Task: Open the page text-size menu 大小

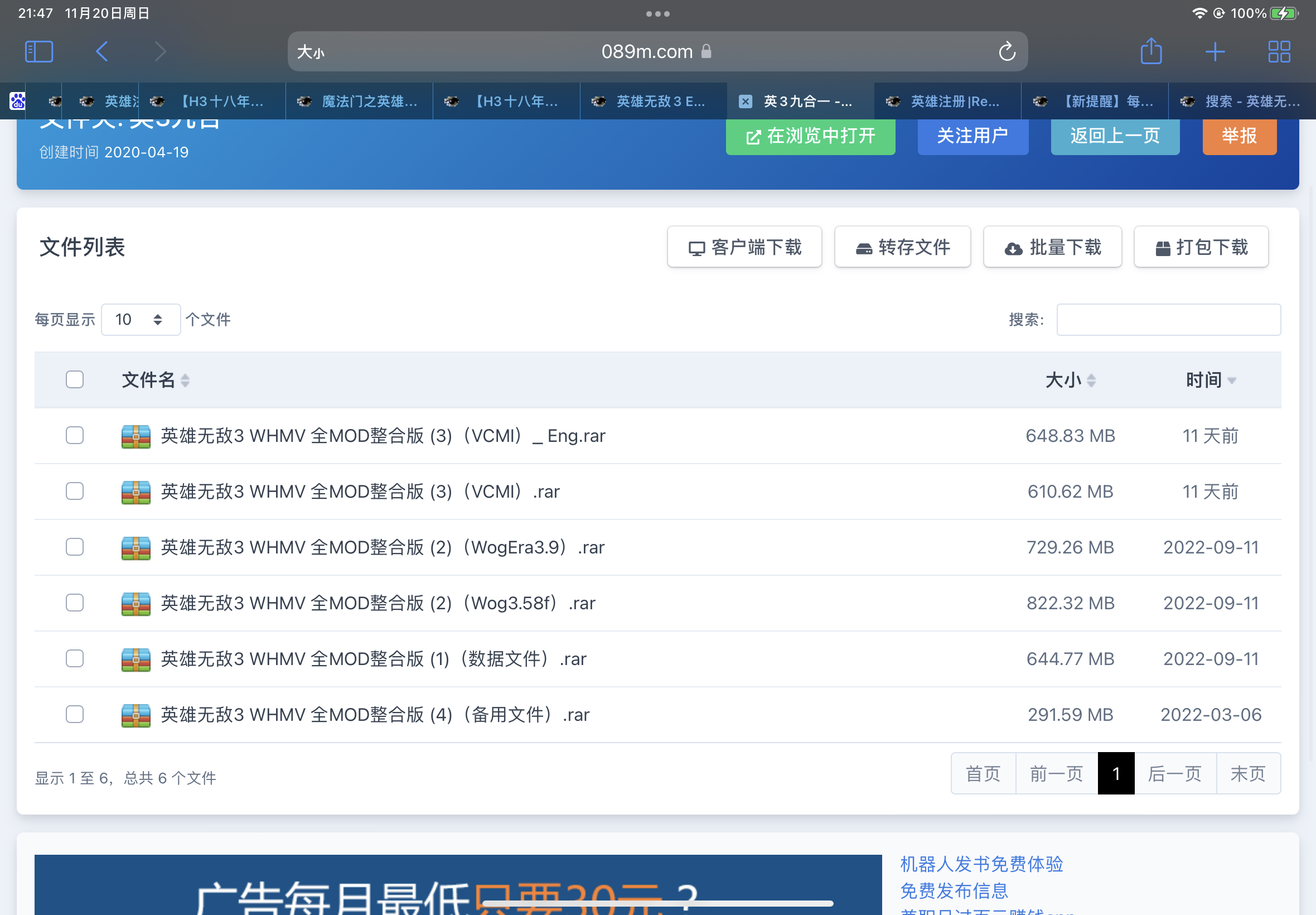Action: tap(311, 52)
